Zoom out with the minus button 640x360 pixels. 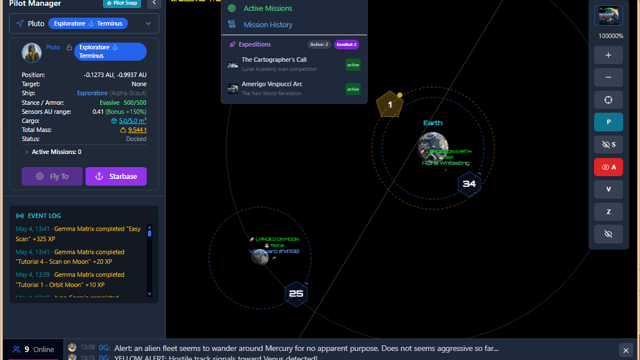click(x=608, y=78)
